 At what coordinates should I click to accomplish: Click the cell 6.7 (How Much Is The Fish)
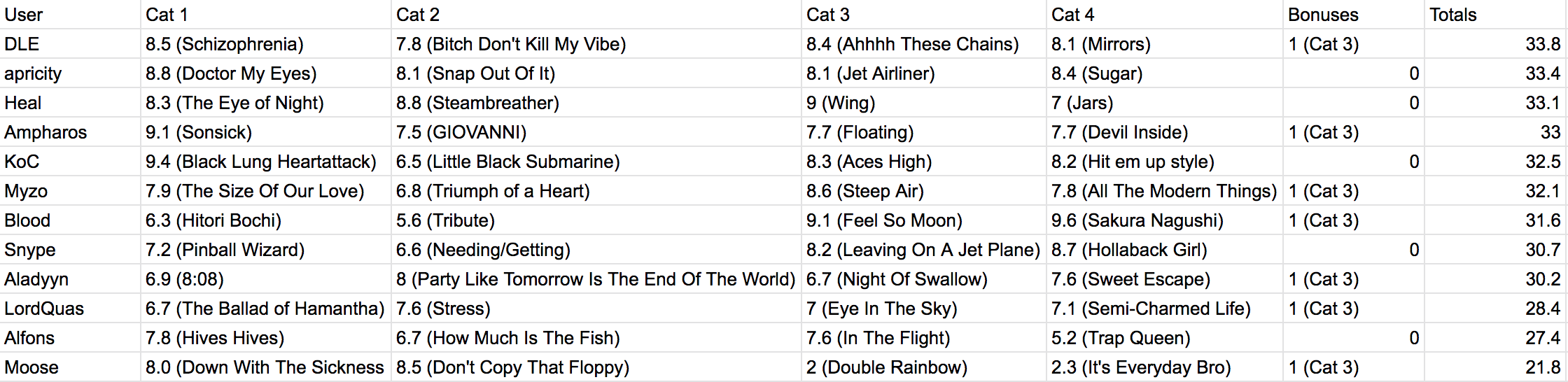pyautogui.click(x=596, y=338)
